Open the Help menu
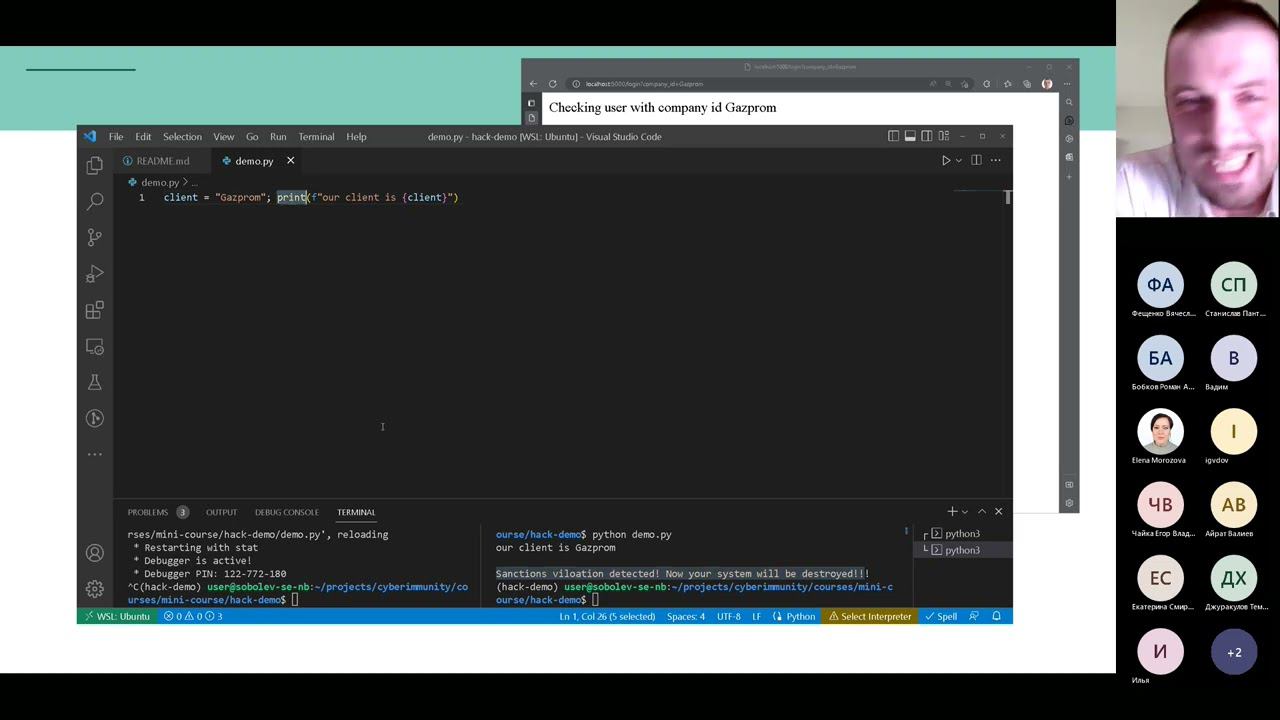The height and width of the screenshot is (720, 1280). coord(356,136)
